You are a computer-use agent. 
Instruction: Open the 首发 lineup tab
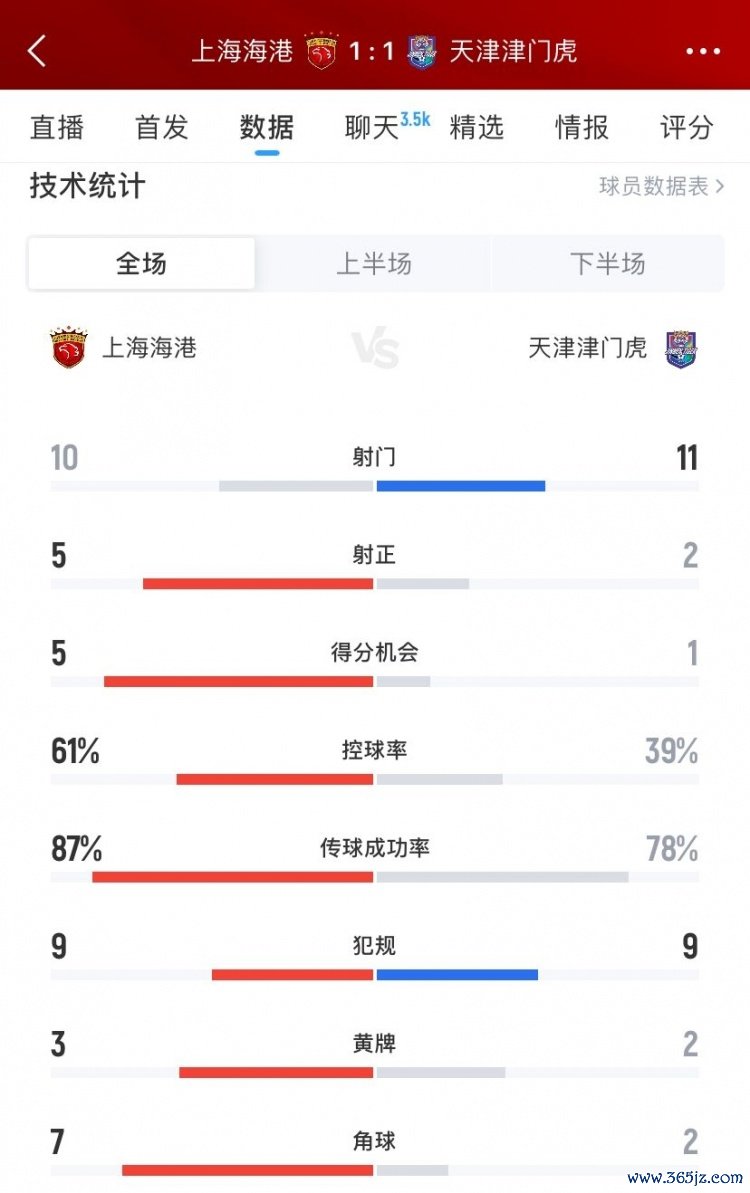point(162,128)
